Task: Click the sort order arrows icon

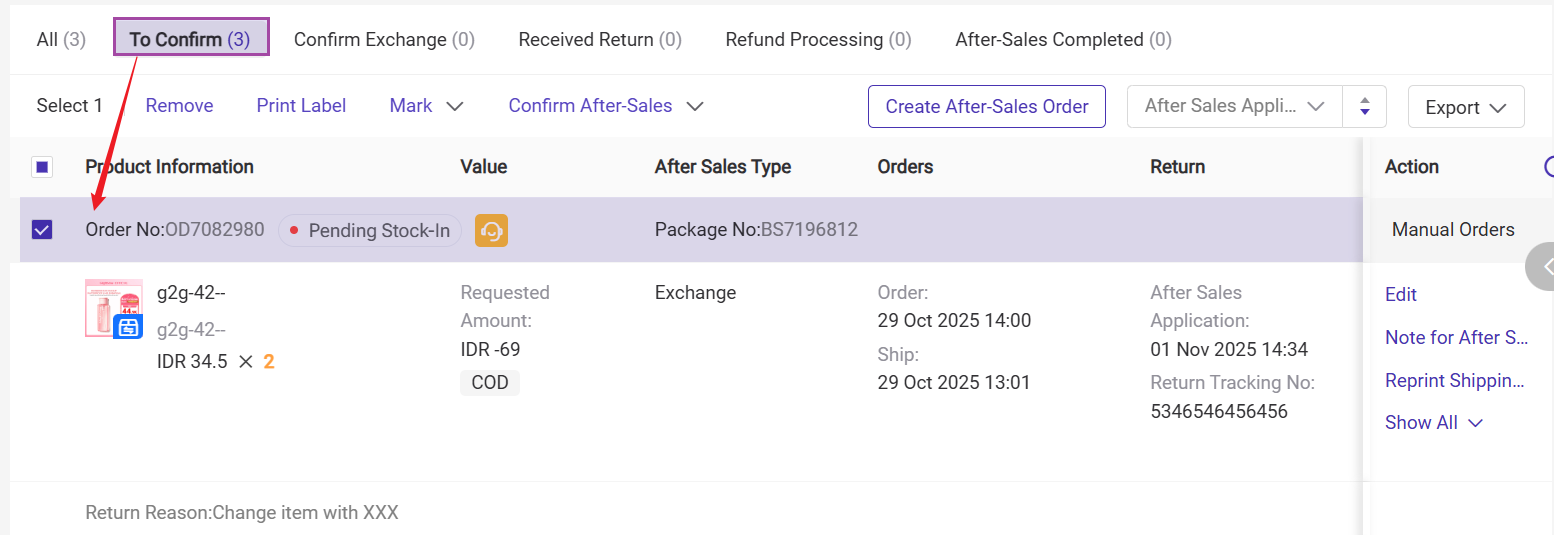Action: click(1365, 107)
